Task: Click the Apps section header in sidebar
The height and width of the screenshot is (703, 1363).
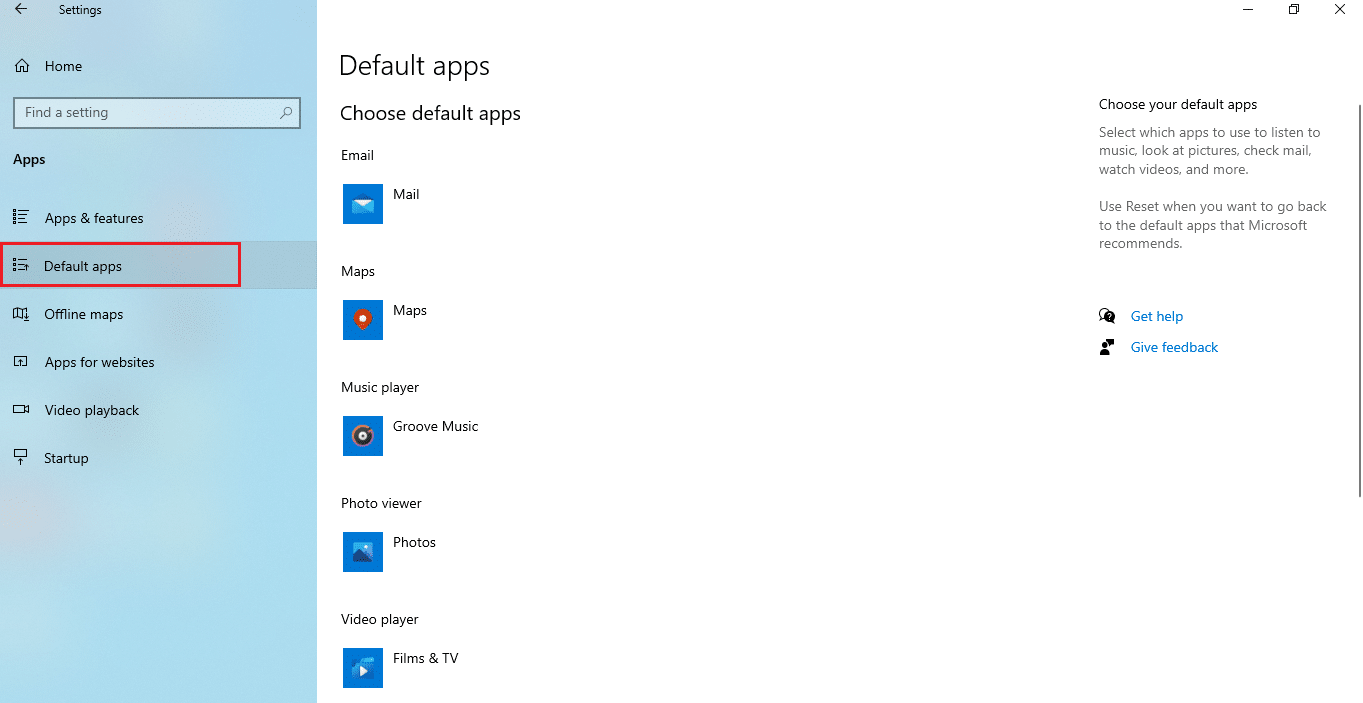Action: point(29,159)
